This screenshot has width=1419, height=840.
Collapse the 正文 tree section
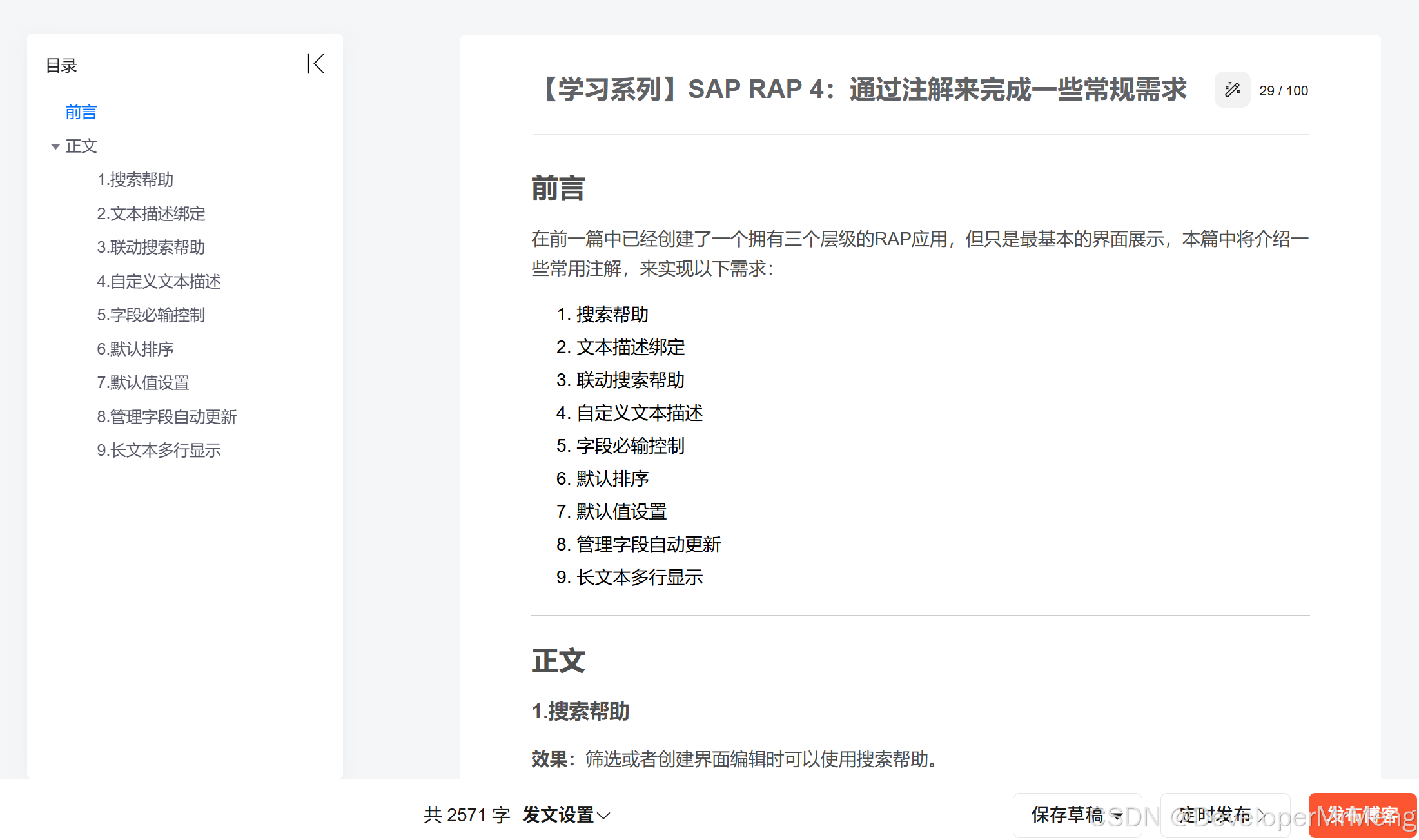(x=55, y=146)
